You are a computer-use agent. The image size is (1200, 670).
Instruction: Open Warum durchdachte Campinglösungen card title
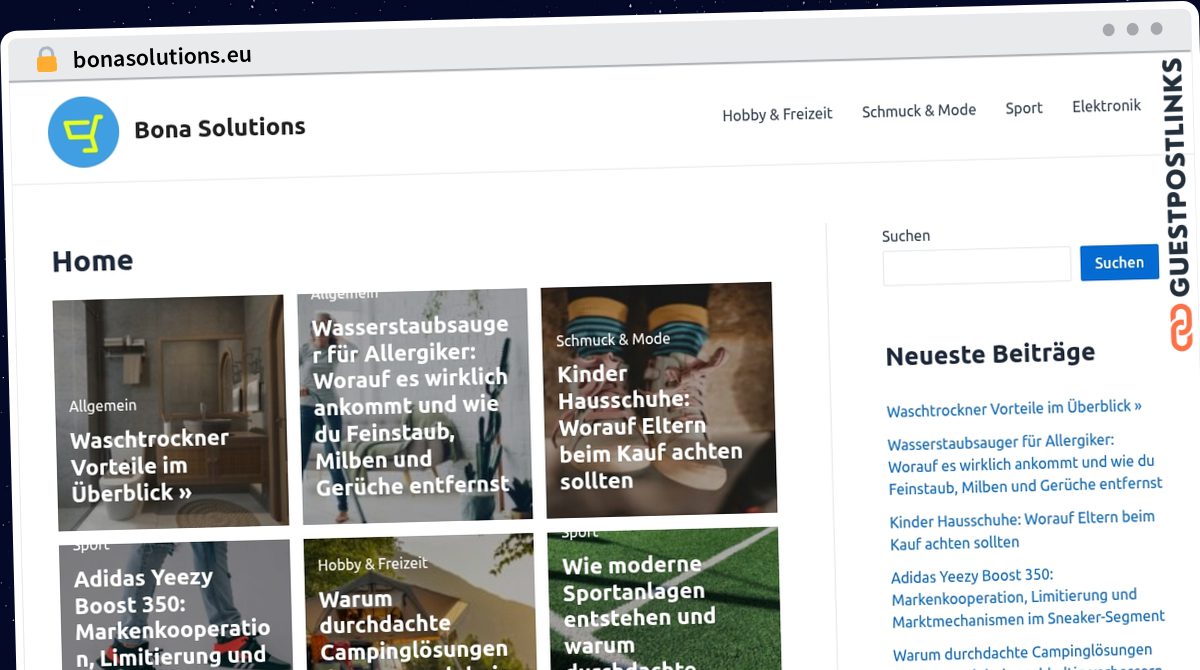tap(414, 626)
